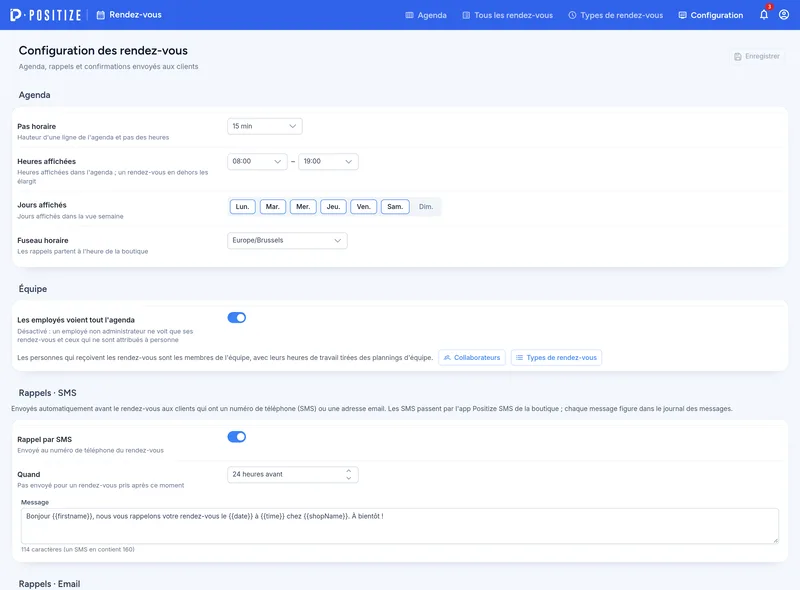Toggle Mar. day button
800x590 pixels.
[x=272, y=207]
